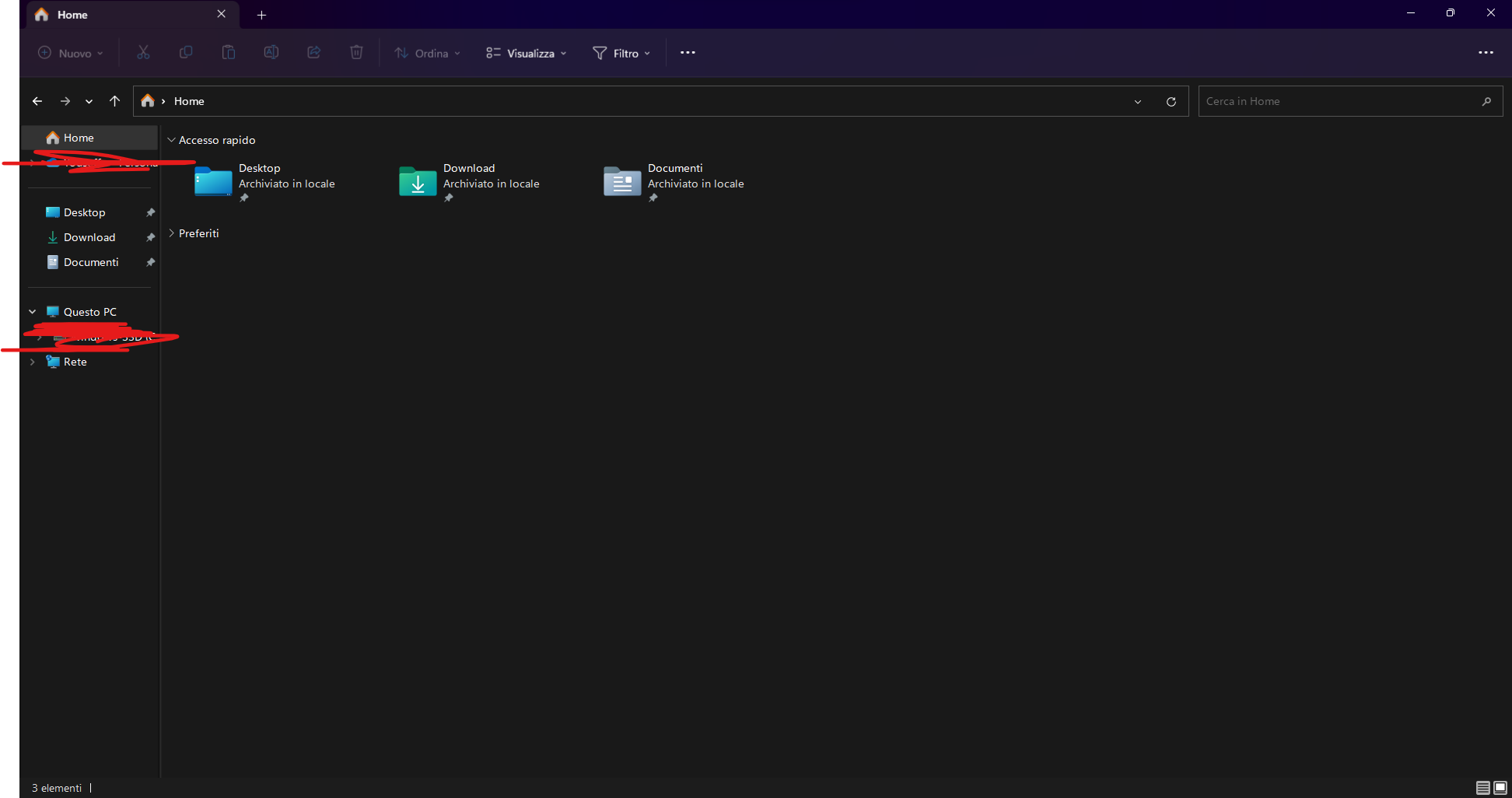Click the Paste icon

click(x=228, y=52)
